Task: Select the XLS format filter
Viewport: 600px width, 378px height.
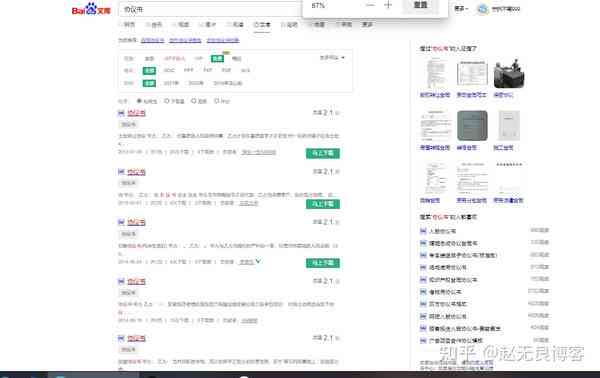Action: 245,70
